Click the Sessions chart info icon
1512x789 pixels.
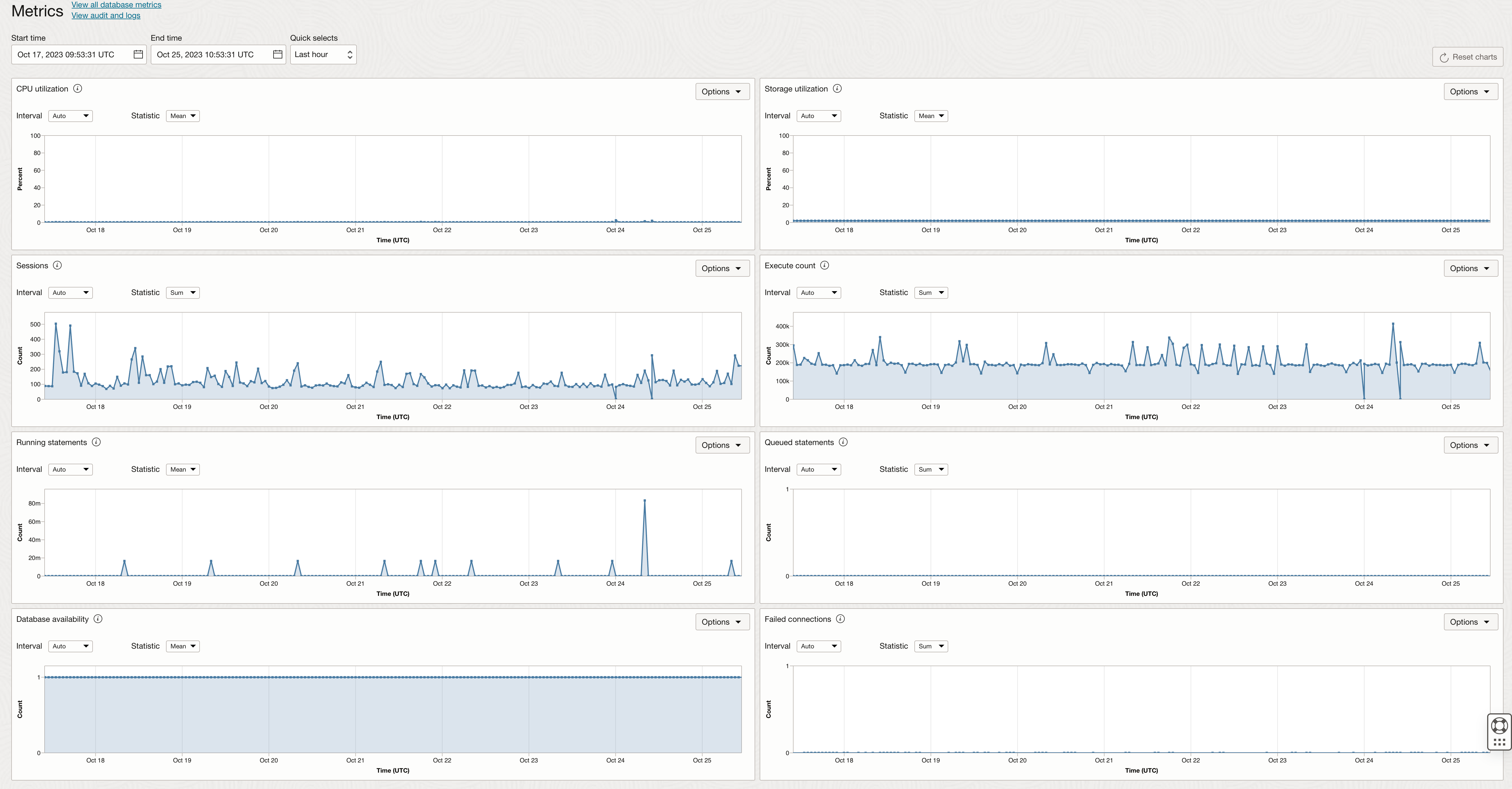pos(58,265)
